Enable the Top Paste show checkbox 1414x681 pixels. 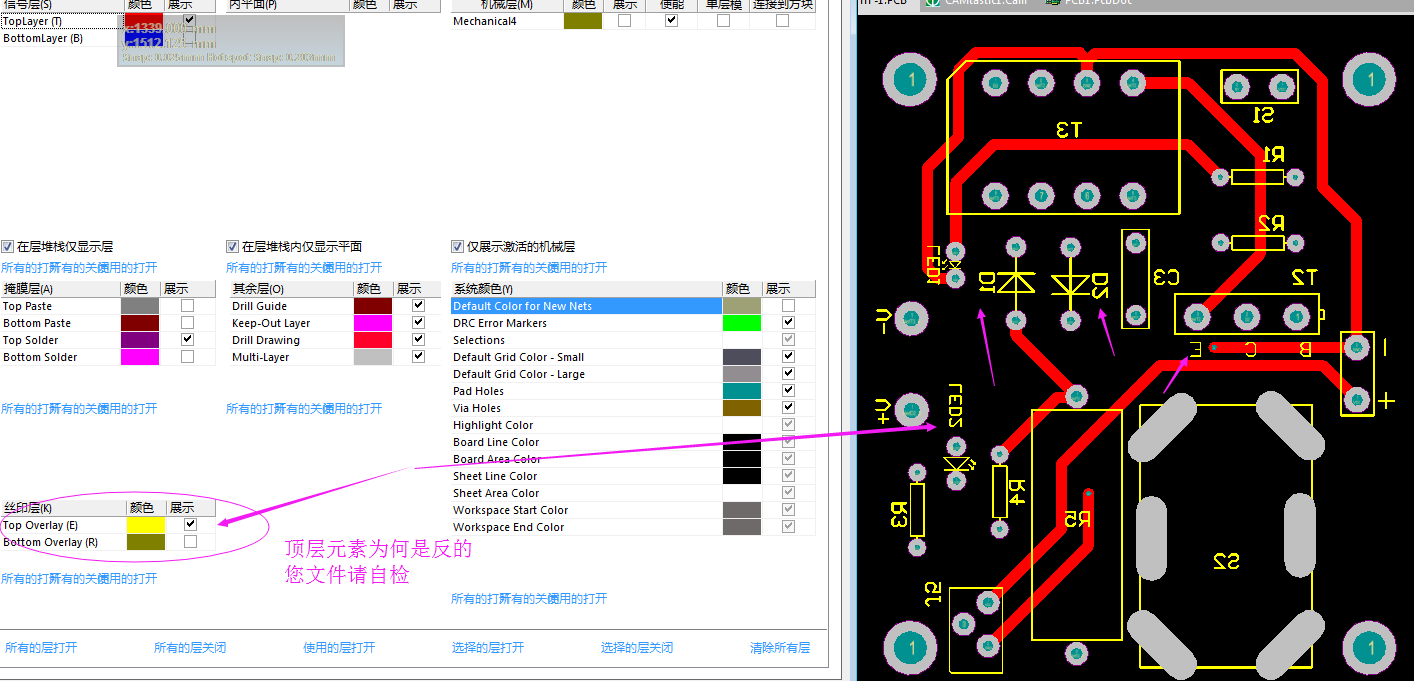click(187, 306)
